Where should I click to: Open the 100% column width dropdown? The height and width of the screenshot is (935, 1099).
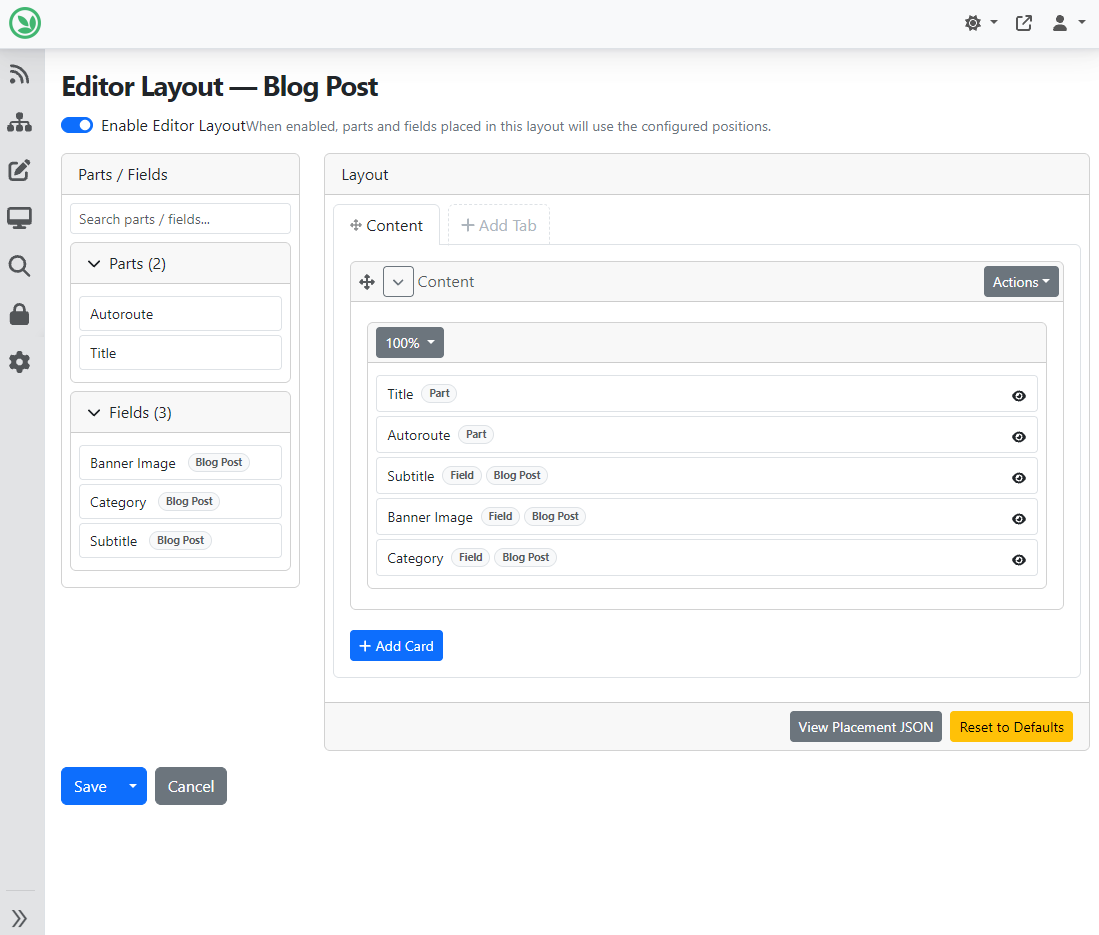409,343
